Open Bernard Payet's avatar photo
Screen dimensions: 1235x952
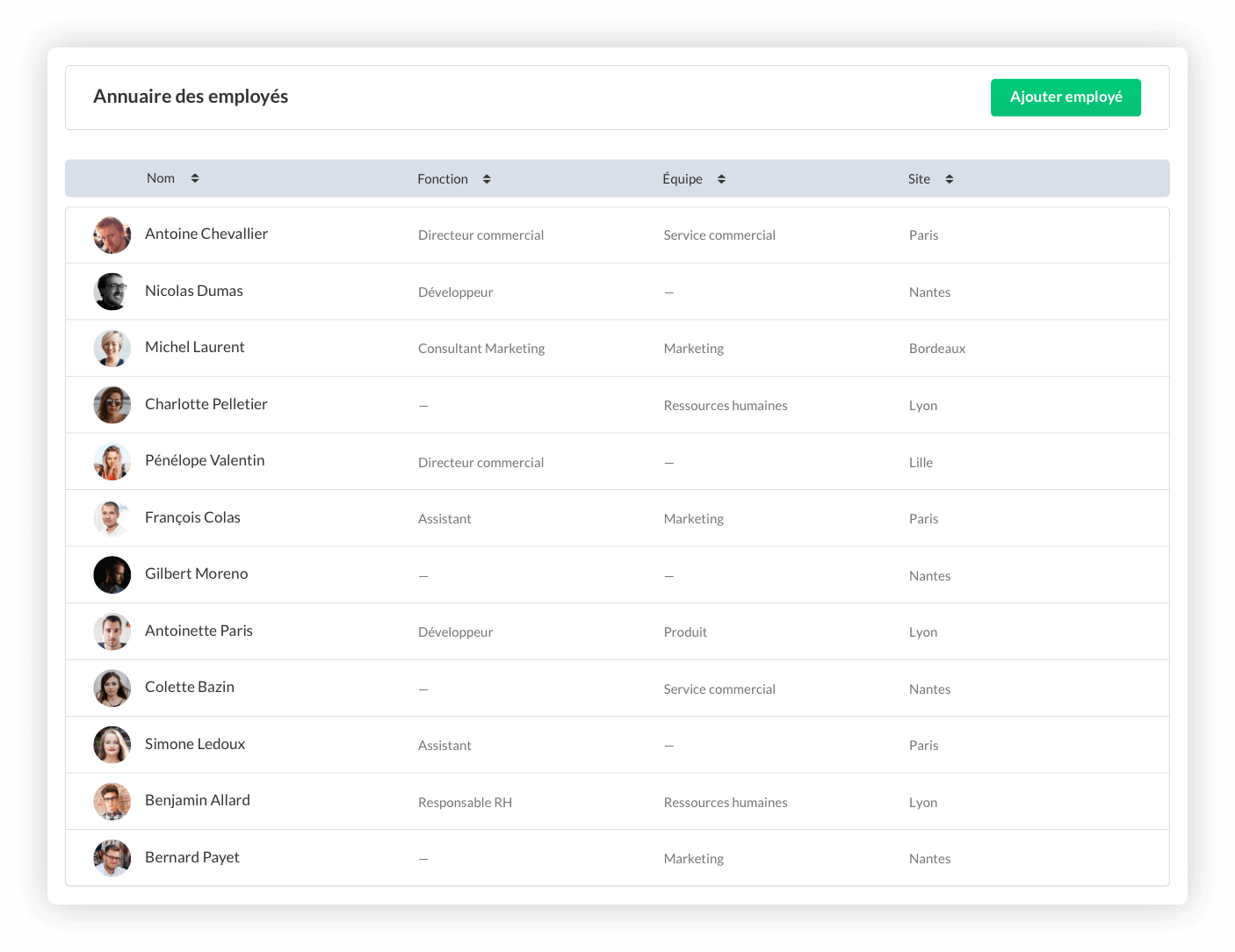[x=112, y=858]
